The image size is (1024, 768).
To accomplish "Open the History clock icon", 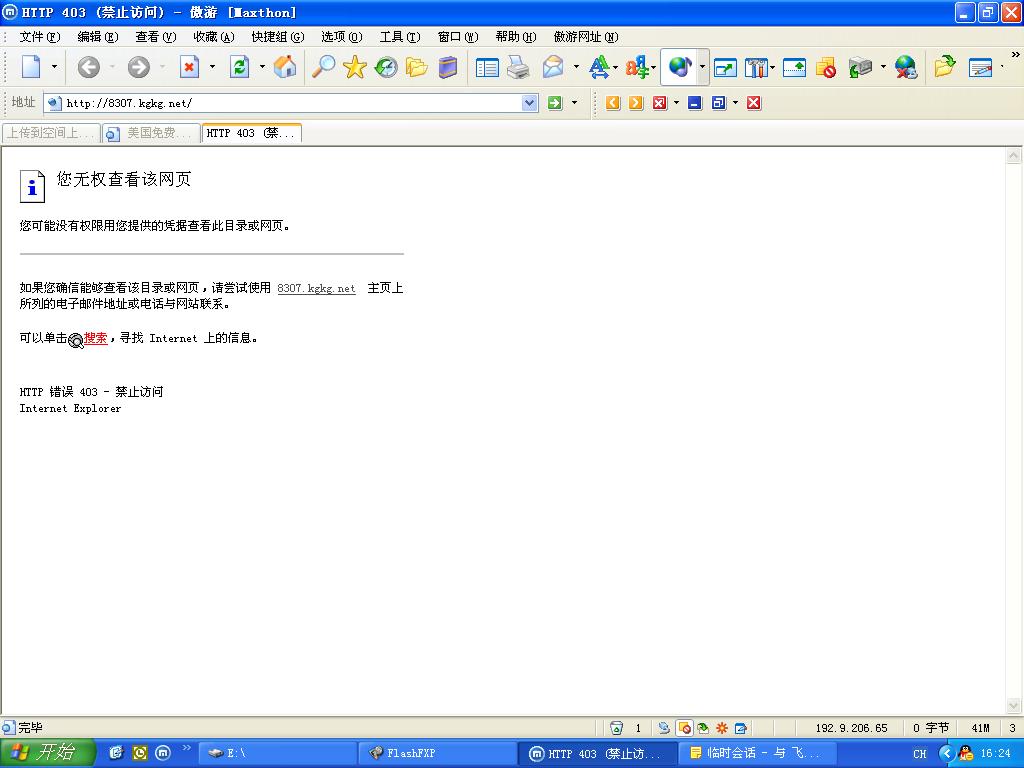I will tap(386, 67).
